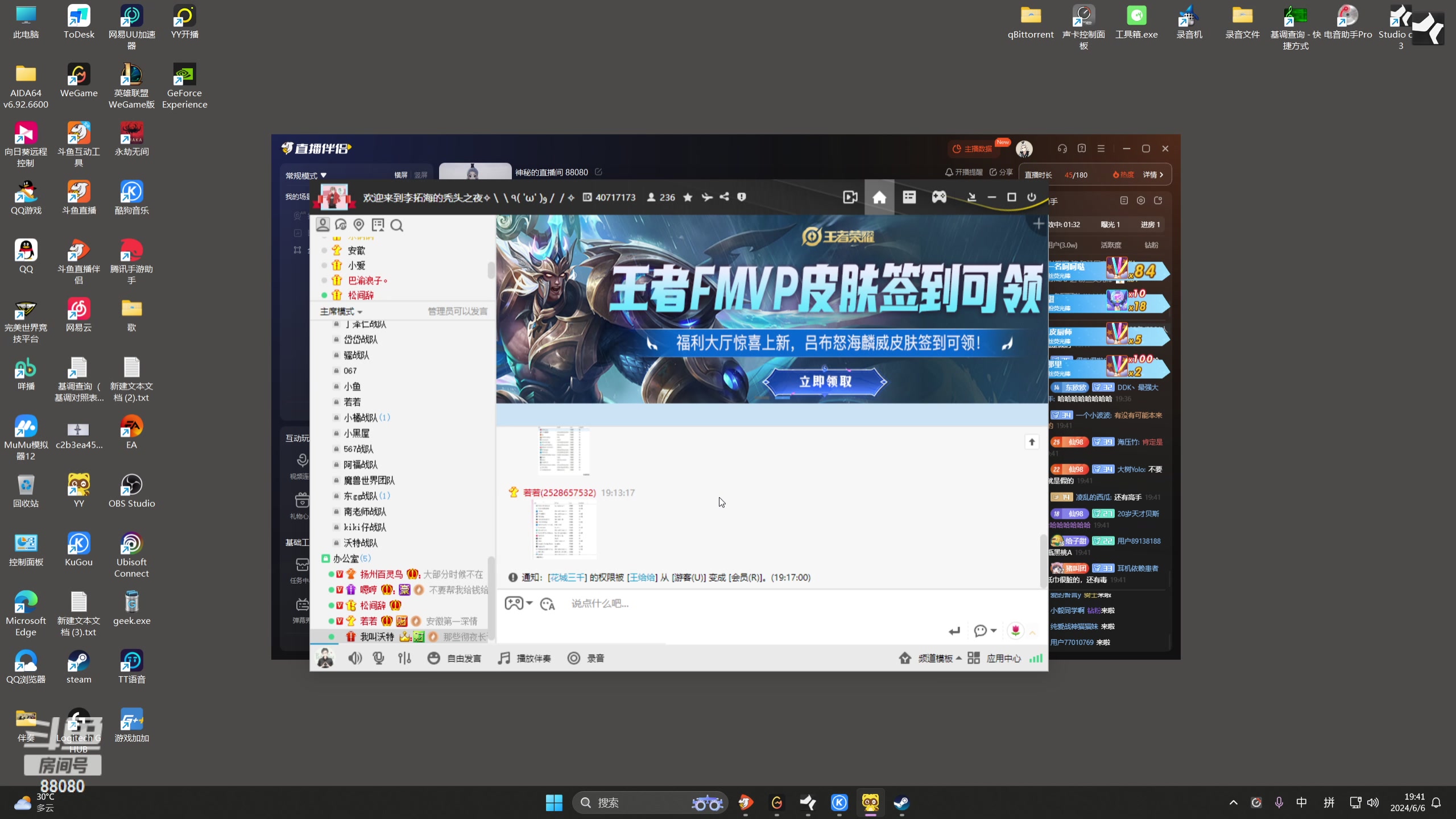Open the 主席模式 dropdown
Image resolution: width=1456 pixels, height=819 pixels.
(x=341, y=311)
